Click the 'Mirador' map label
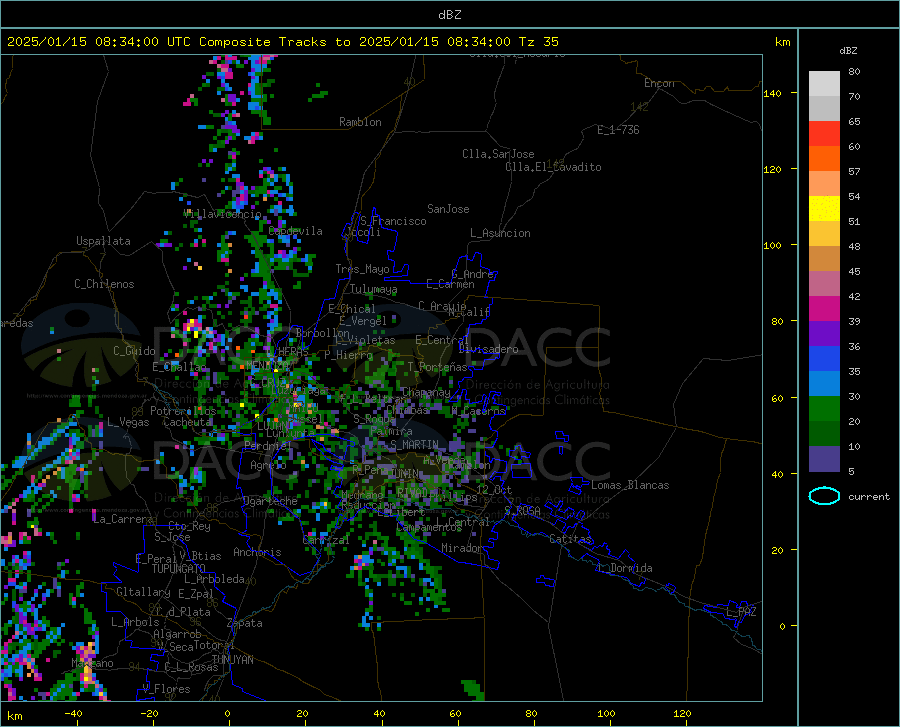The width and height of the screenshot is (900, 727). [462, 548]
